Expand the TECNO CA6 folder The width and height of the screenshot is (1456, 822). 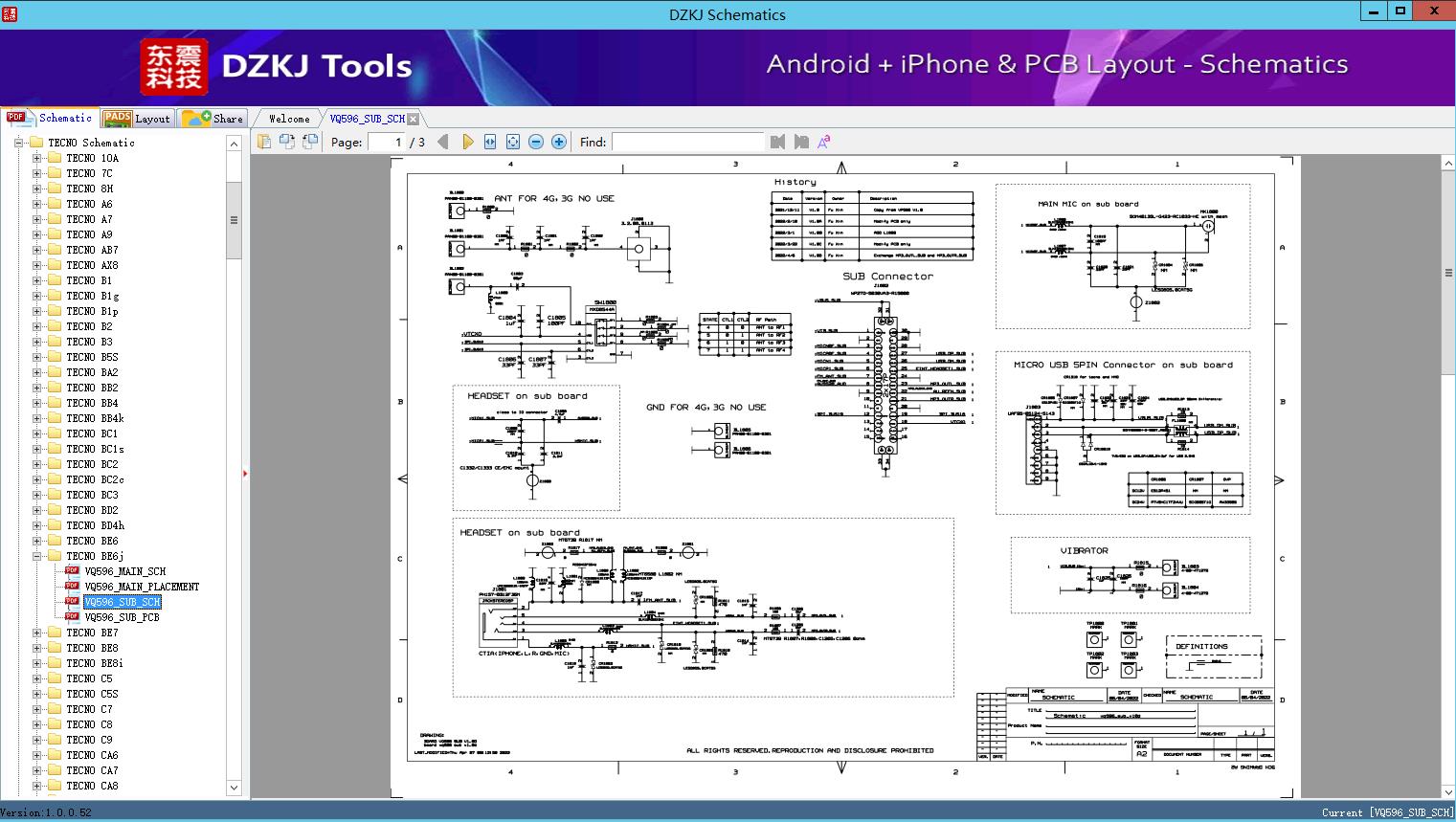point(36,755)
